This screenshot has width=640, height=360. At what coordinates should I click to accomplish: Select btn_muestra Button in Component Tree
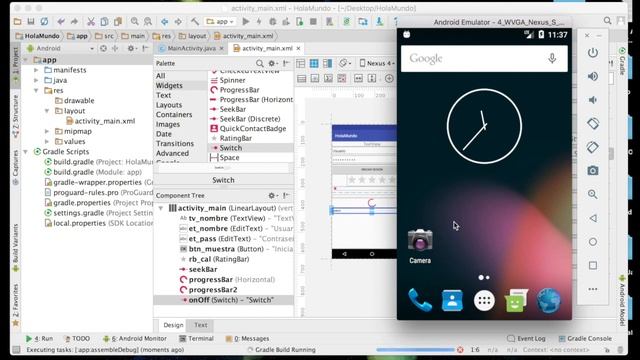coord(236,249)
